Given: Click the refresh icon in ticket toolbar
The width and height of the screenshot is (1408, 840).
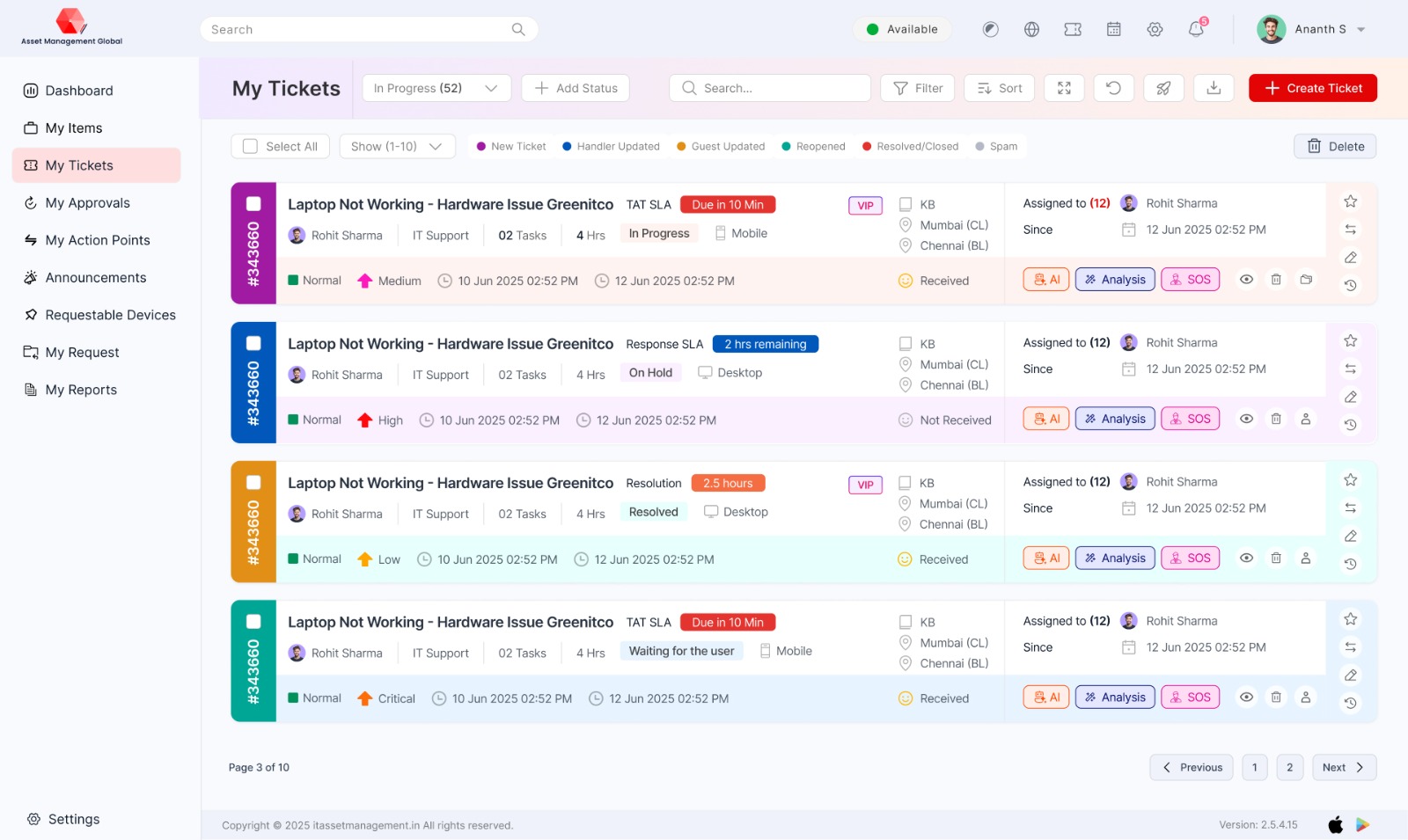Looking at the screenshot, I should coord(1113,88).
